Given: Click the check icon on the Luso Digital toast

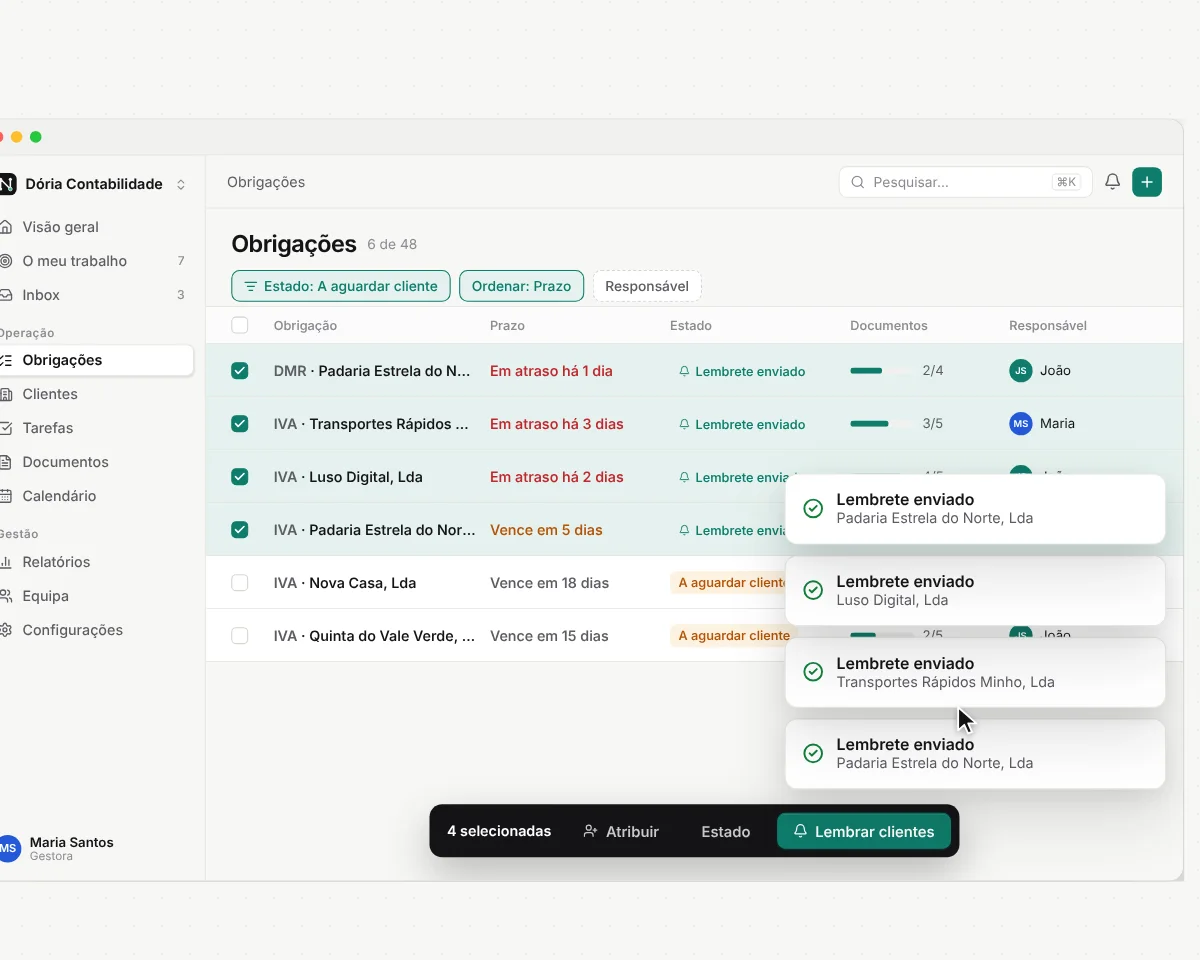Looking at the screenshot, I should pos(814,590).
